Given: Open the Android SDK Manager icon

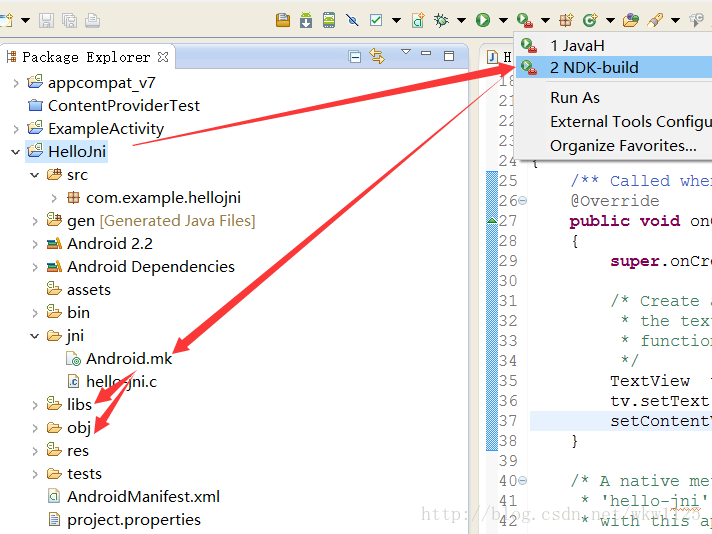Looking at the screenshot, I should point(306,20).
